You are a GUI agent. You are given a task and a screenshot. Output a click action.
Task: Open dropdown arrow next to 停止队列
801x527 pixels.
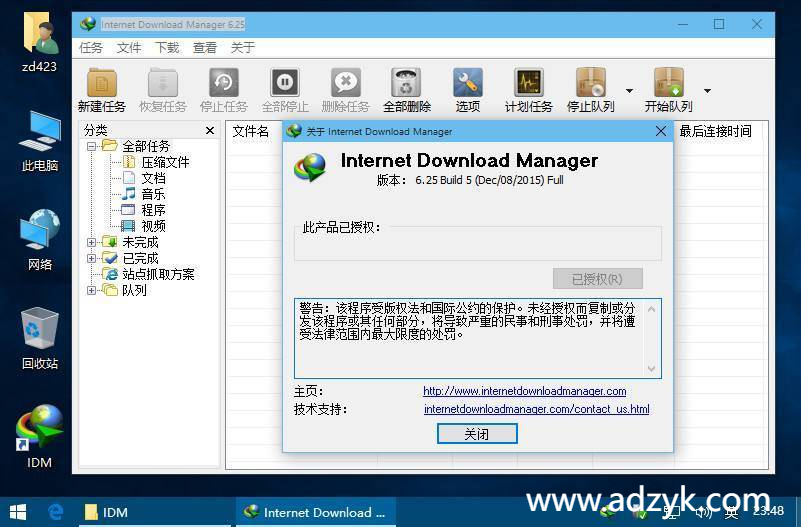pos(629,91)
